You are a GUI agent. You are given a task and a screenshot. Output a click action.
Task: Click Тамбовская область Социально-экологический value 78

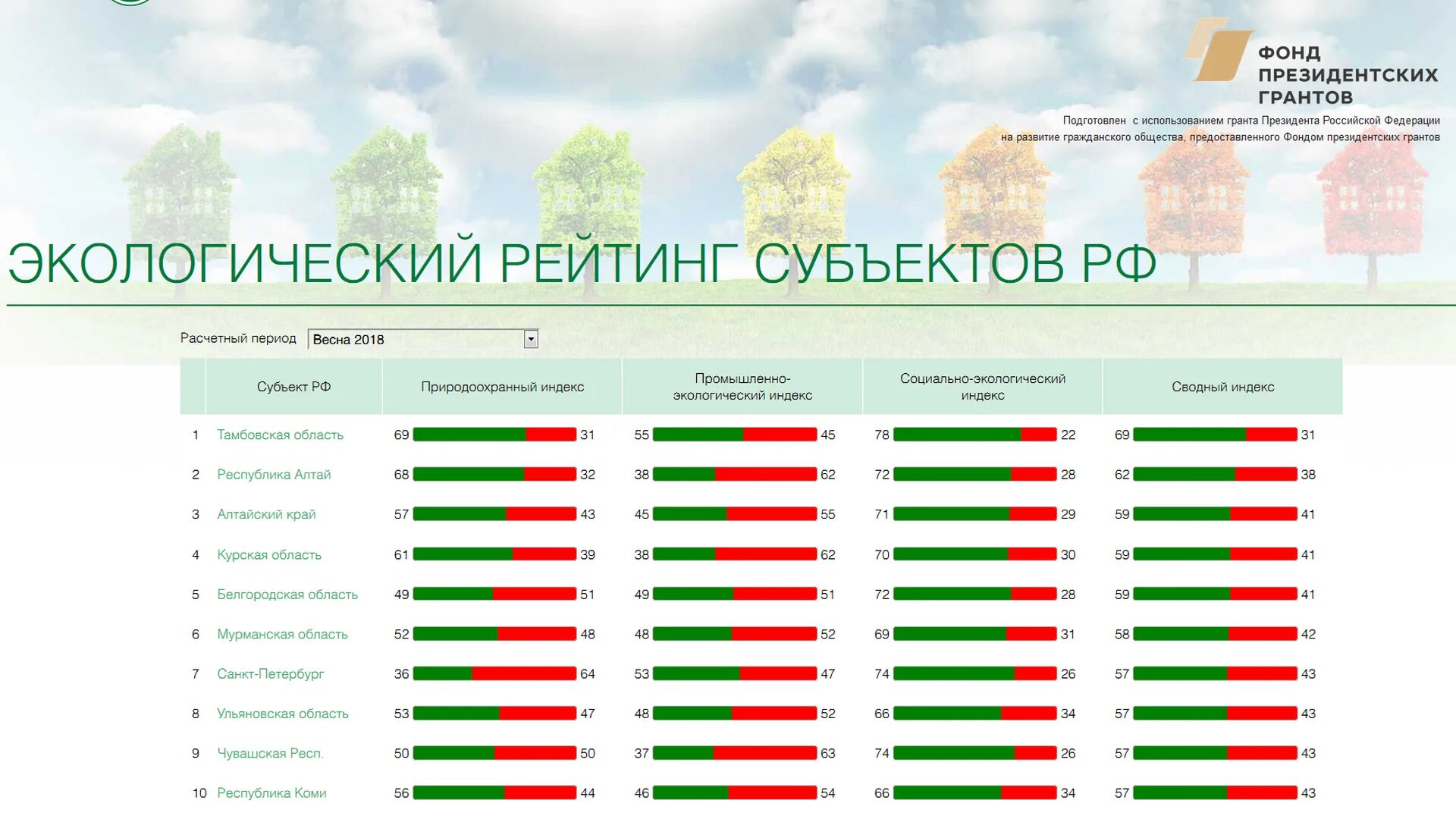tap(881, 435)
